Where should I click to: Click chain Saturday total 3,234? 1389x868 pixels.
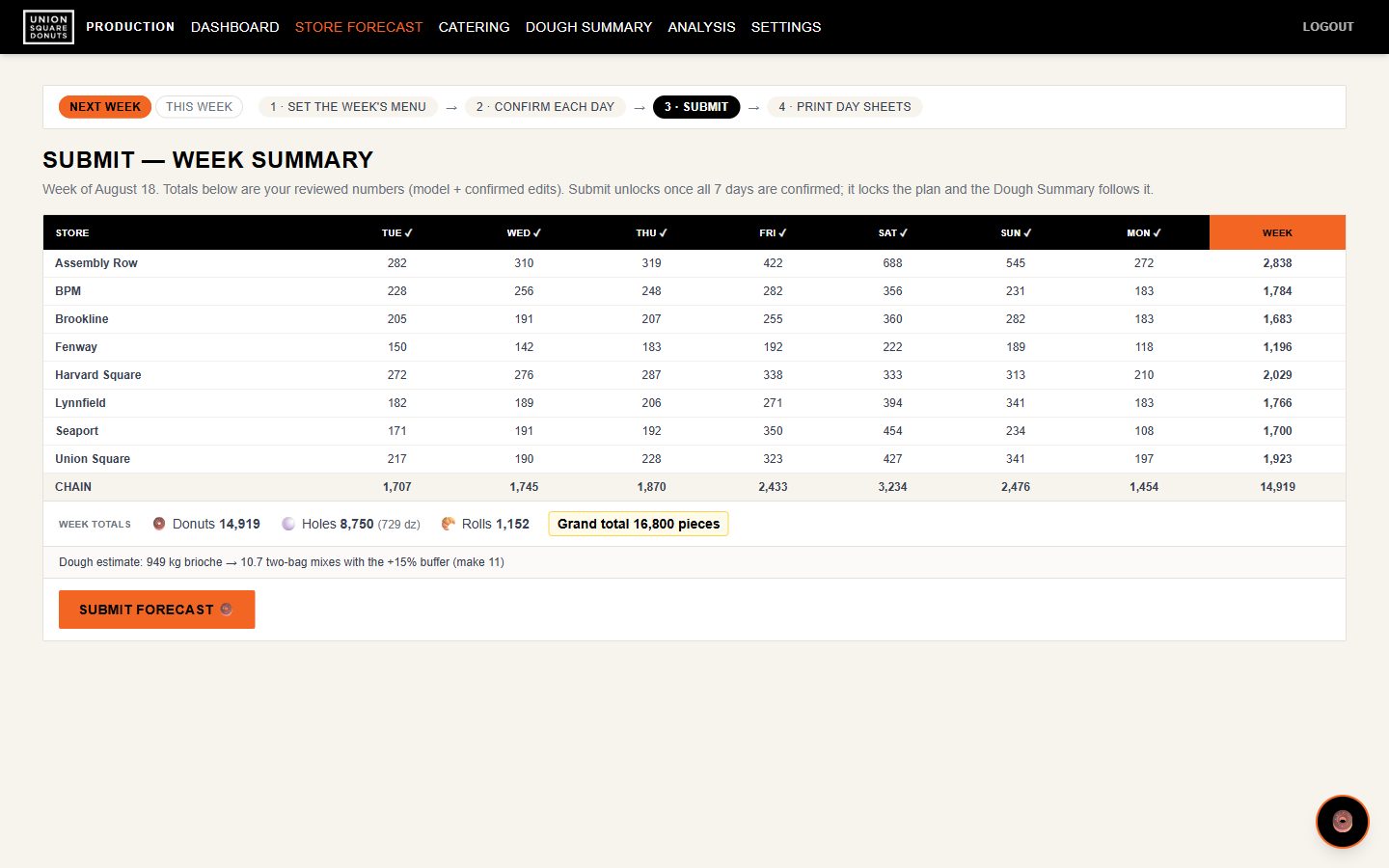[892, 487]
